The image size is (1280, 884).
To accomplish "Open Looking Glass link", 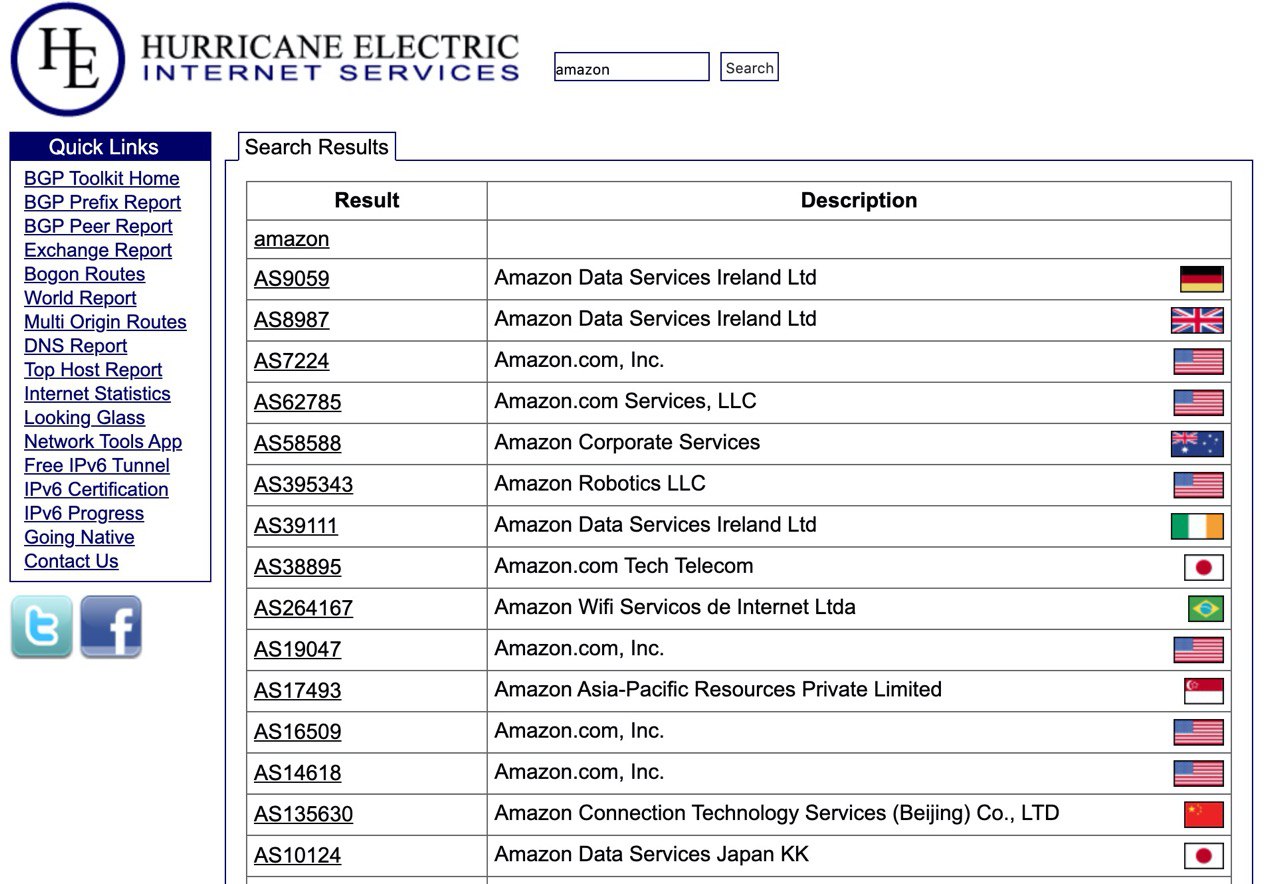I will pyautogui.click(x=84, y=418).
